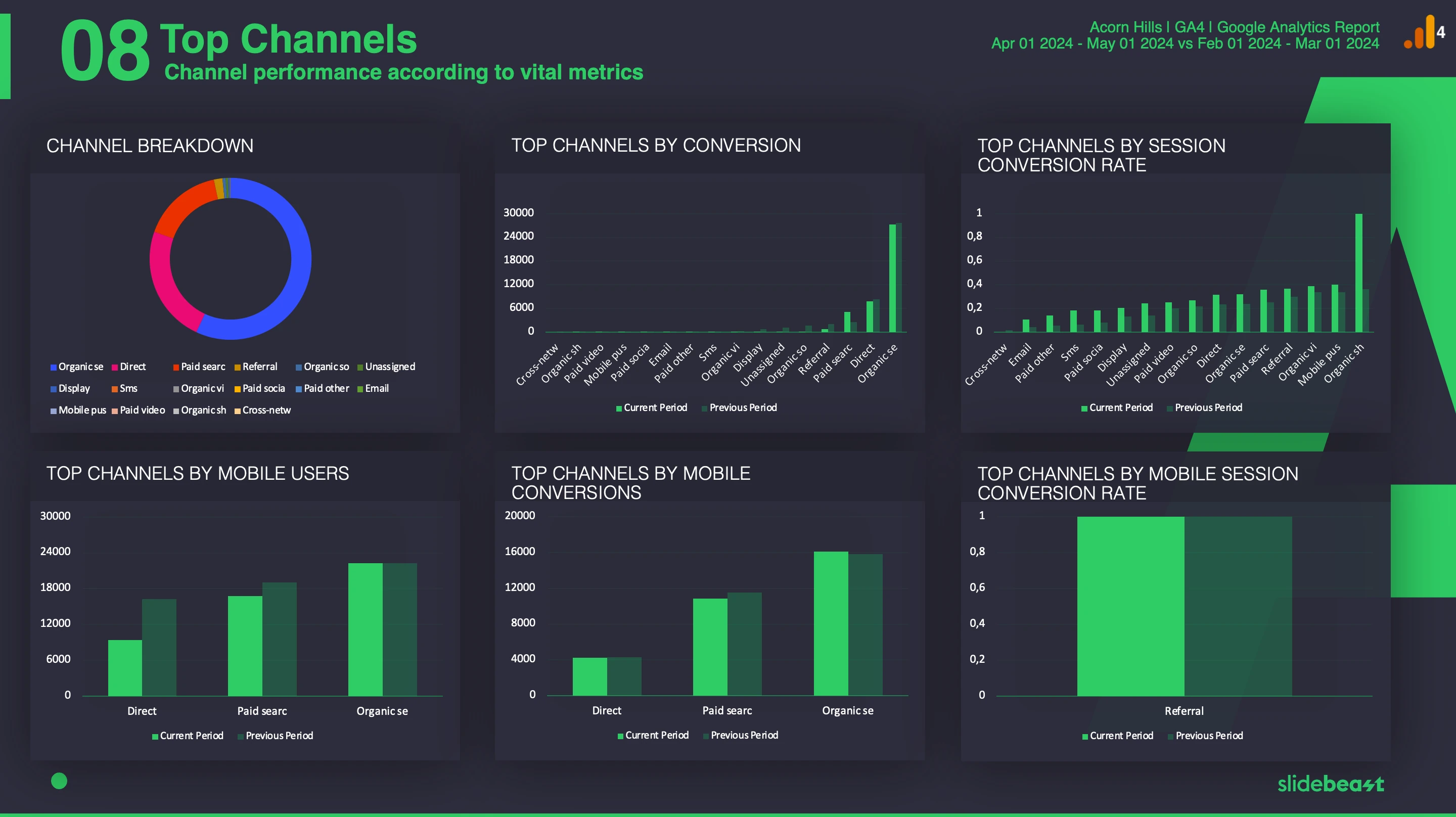
Task: Click the Cross-netw legend entry
Action: [262, 411]
